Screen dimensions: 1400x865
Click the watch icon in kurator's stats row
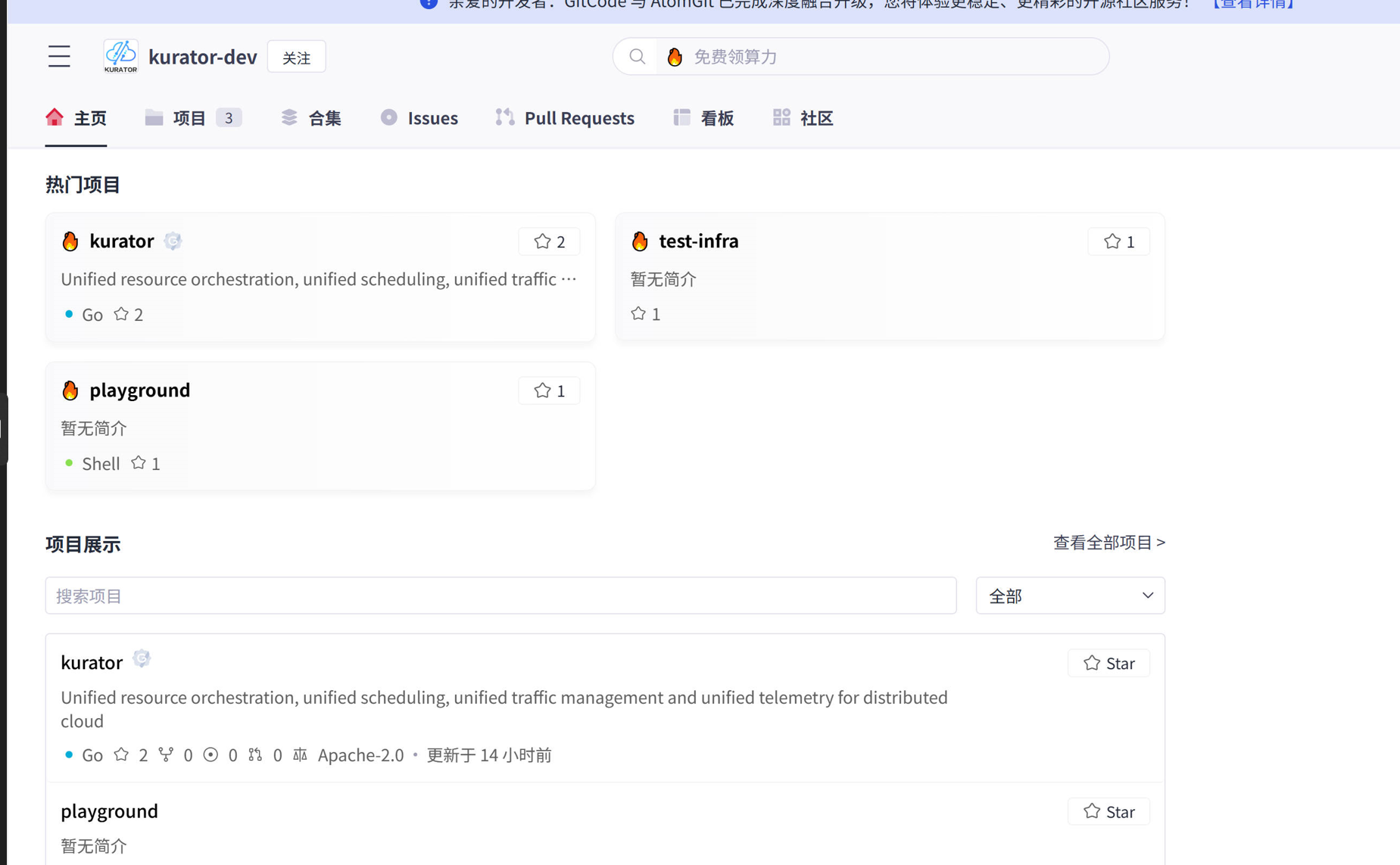pyautogui.click(x=212, y=755)
